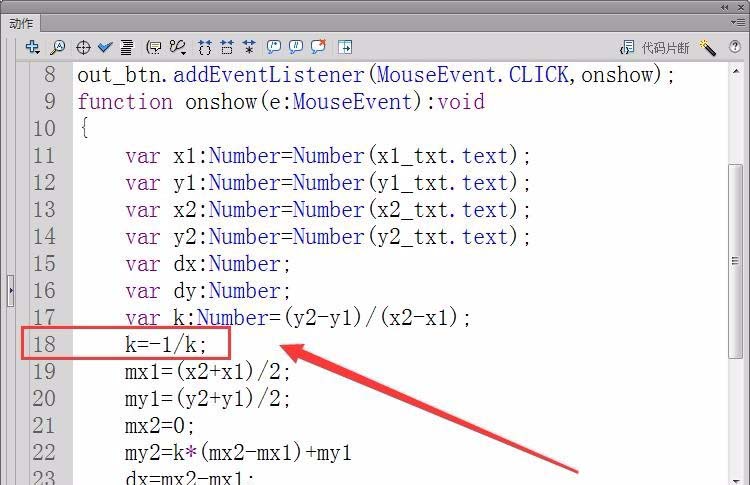Image resolution: width=750 pixels, height=485 pixels.
Task: Open the code snippets (代码片断) panel
Action: tap(655, 47)
